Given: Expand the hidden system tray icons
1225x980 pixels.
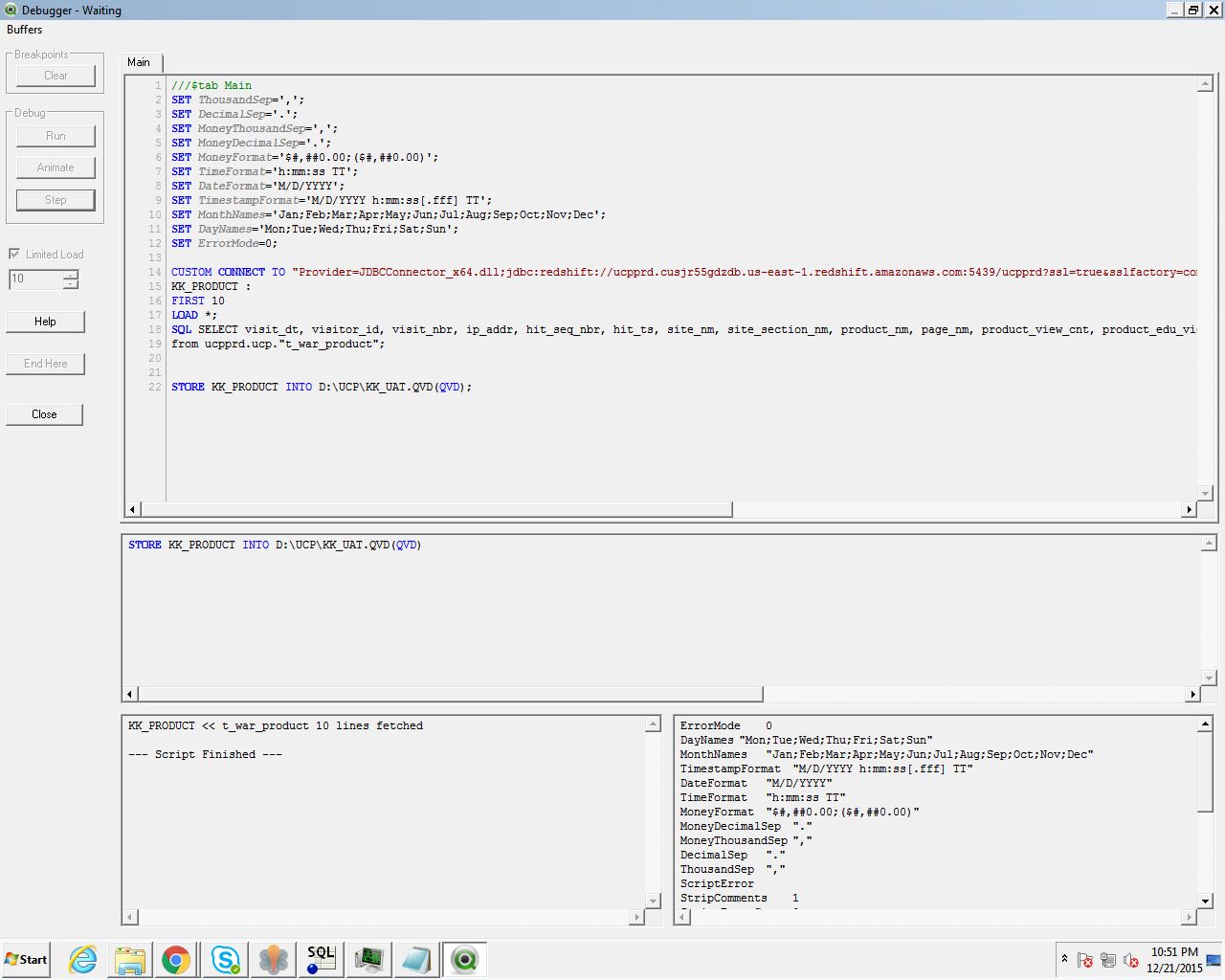Looking at the screenshot, I should tap(1063, 959).
